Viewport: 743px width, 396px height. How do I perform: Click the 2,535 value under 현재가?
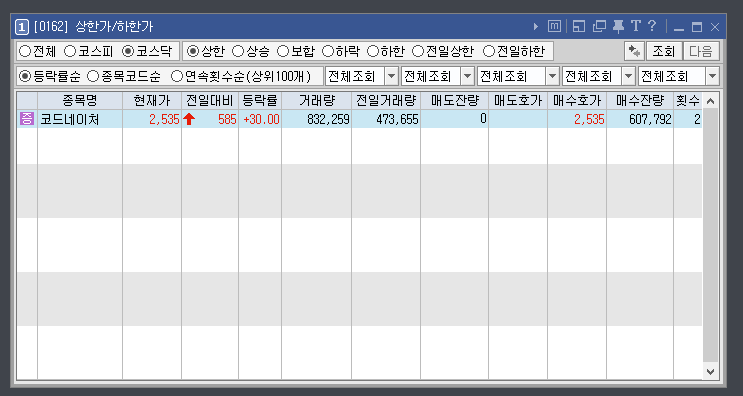[x=164, y=119]
